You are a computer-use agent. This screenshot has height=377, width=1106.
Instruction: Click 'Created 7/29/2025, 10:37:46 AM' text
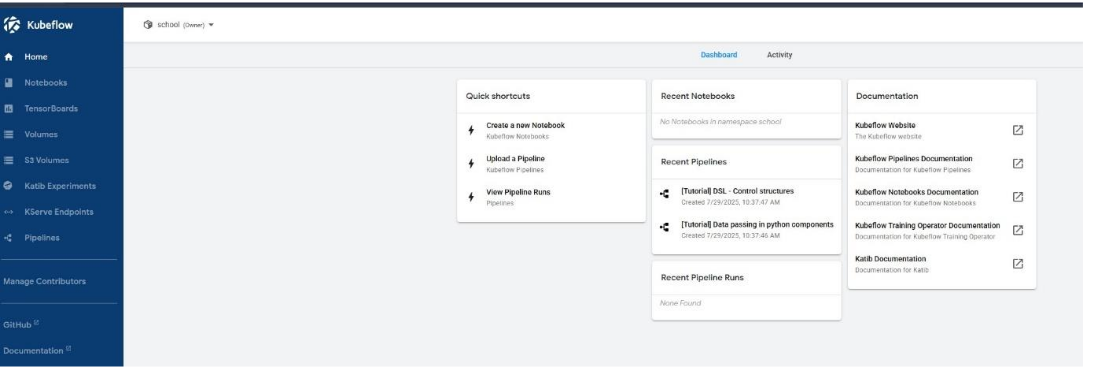click(730, 236)
